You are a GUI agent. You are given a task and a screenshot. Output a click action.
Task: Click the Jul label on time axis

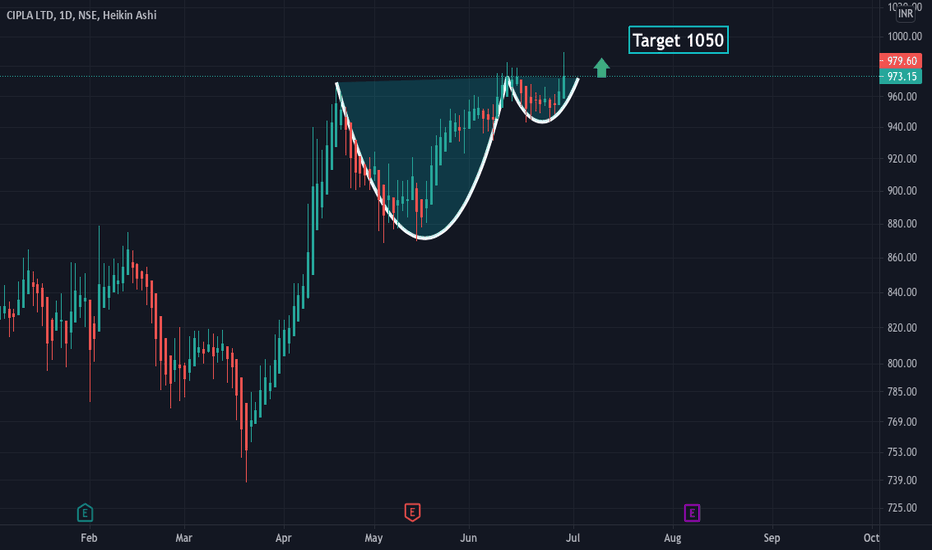point(573,538)
